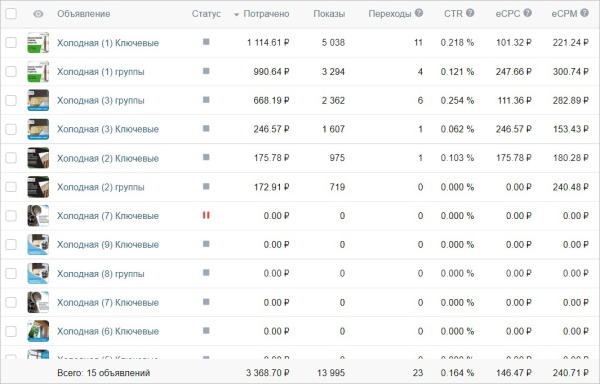This screenshot has height=384, width=600.
Task: Click thumbnail of Холодная (9) Ключевые
Action: tap(38, 244)
